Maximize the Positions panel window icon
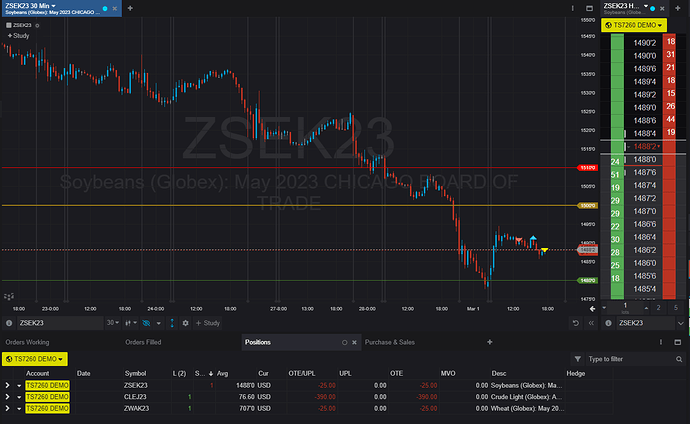Viewport: 690px width, 424px height. click(x=677, y=342)
